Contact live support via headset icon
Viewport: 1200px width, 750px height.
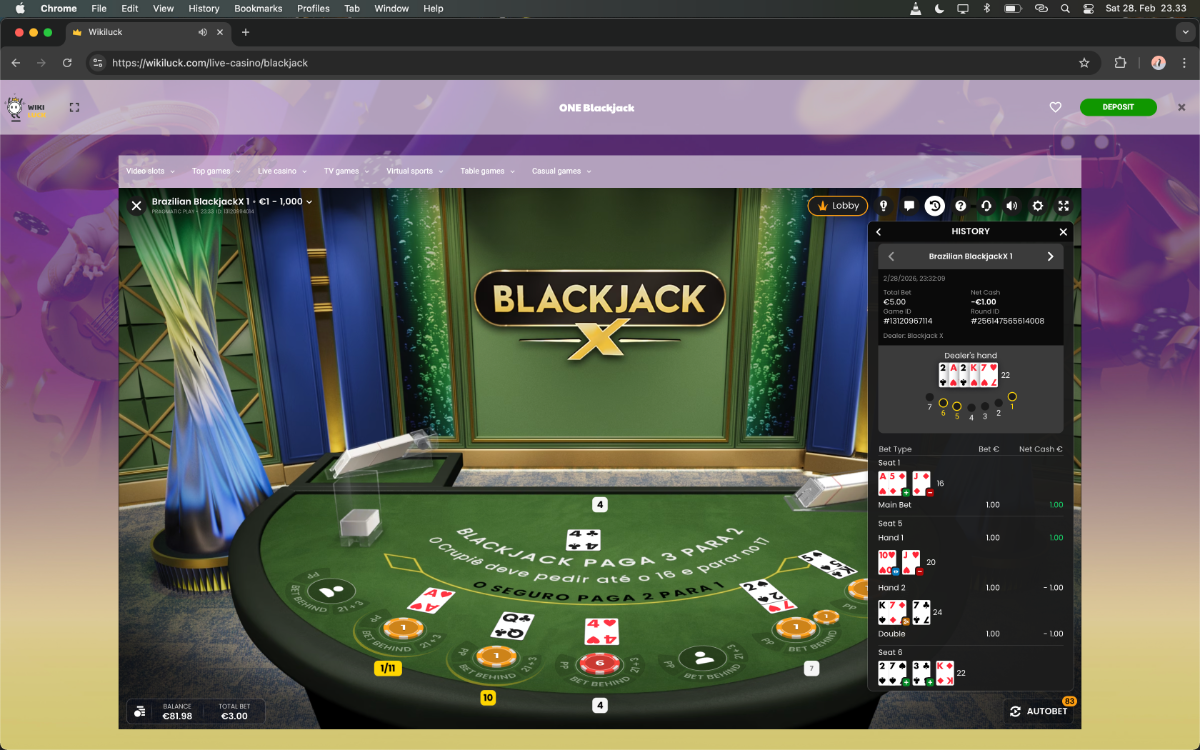[x=986, y=206]
